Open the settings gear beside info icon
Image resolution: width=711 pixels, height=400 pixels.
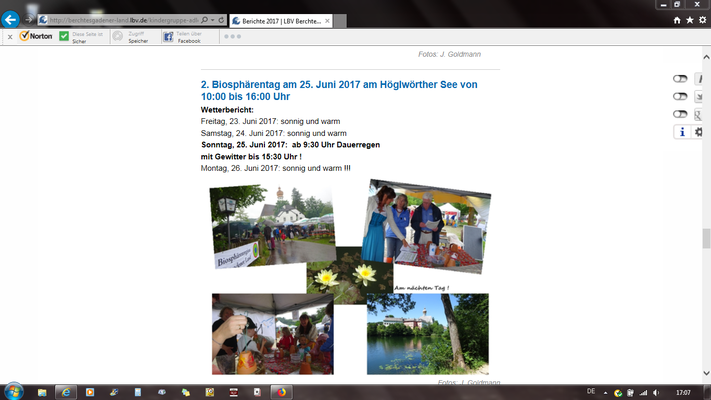click(698, 132)
